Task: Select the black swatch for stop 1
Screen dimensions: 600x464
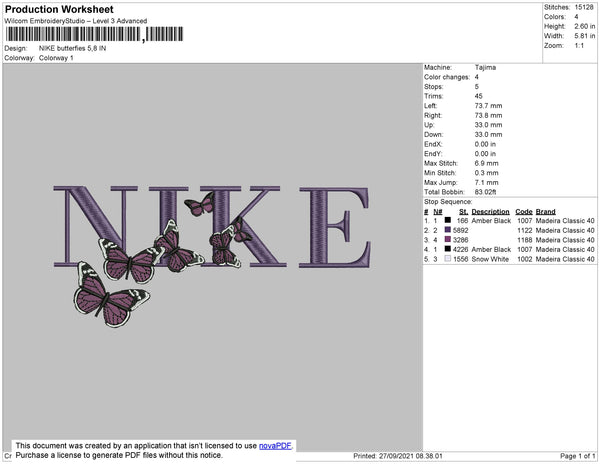Action: [x=448, y=220]
